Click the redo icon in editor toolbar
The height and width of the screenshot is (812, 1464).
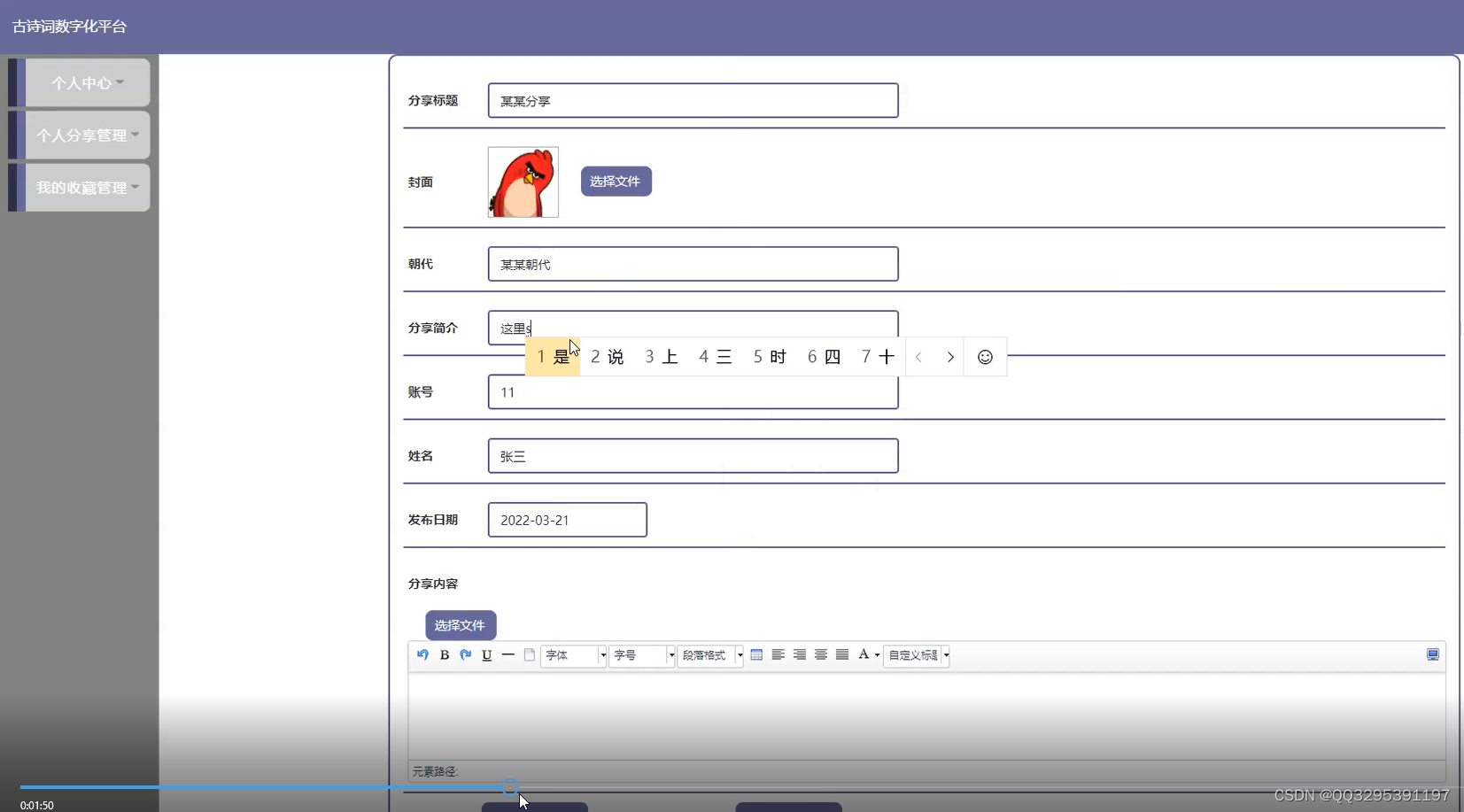click(x=466, y=655)
